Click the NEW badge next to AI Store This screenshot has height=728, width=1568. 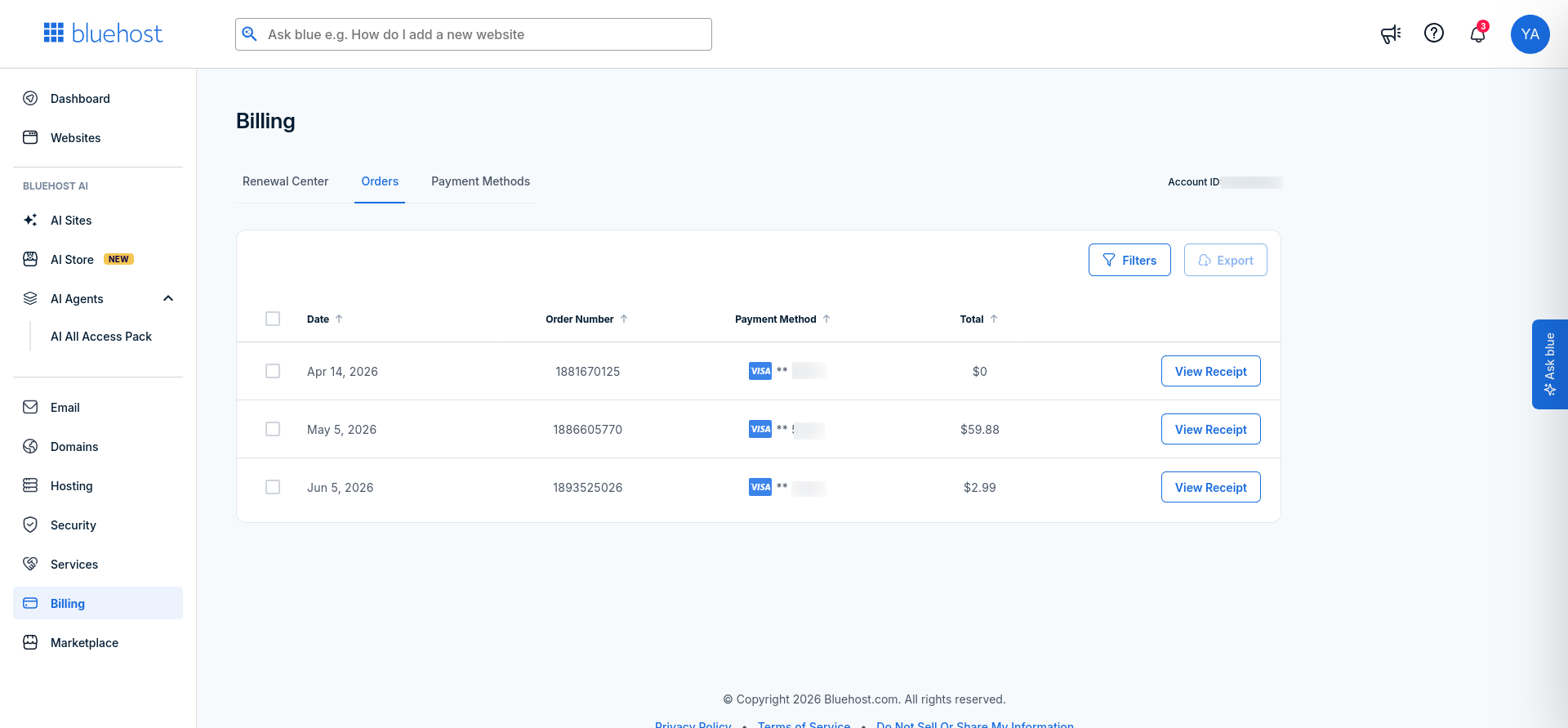tap(118, 259)
